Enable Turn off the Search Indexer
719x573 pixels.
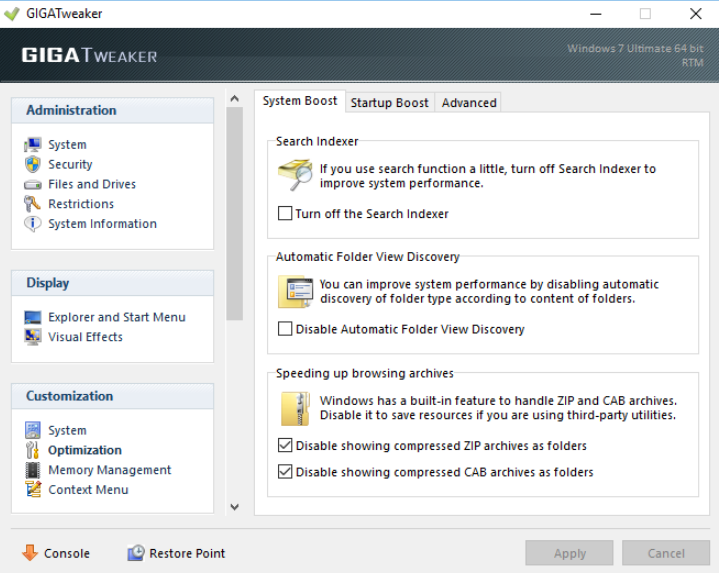(x=286, y=214)
